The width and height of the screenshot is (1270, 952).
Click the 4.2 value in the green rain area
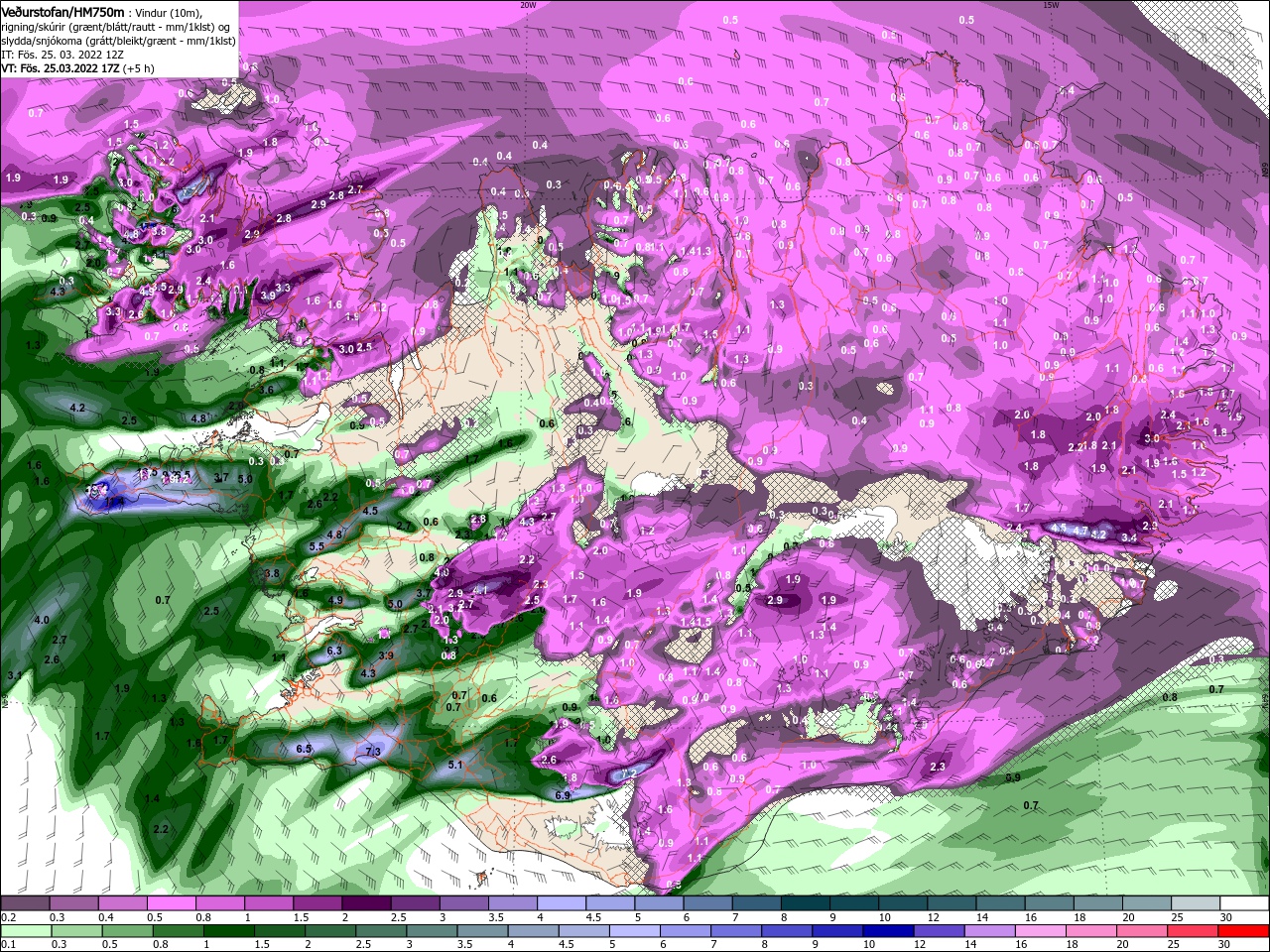[77, 408]
